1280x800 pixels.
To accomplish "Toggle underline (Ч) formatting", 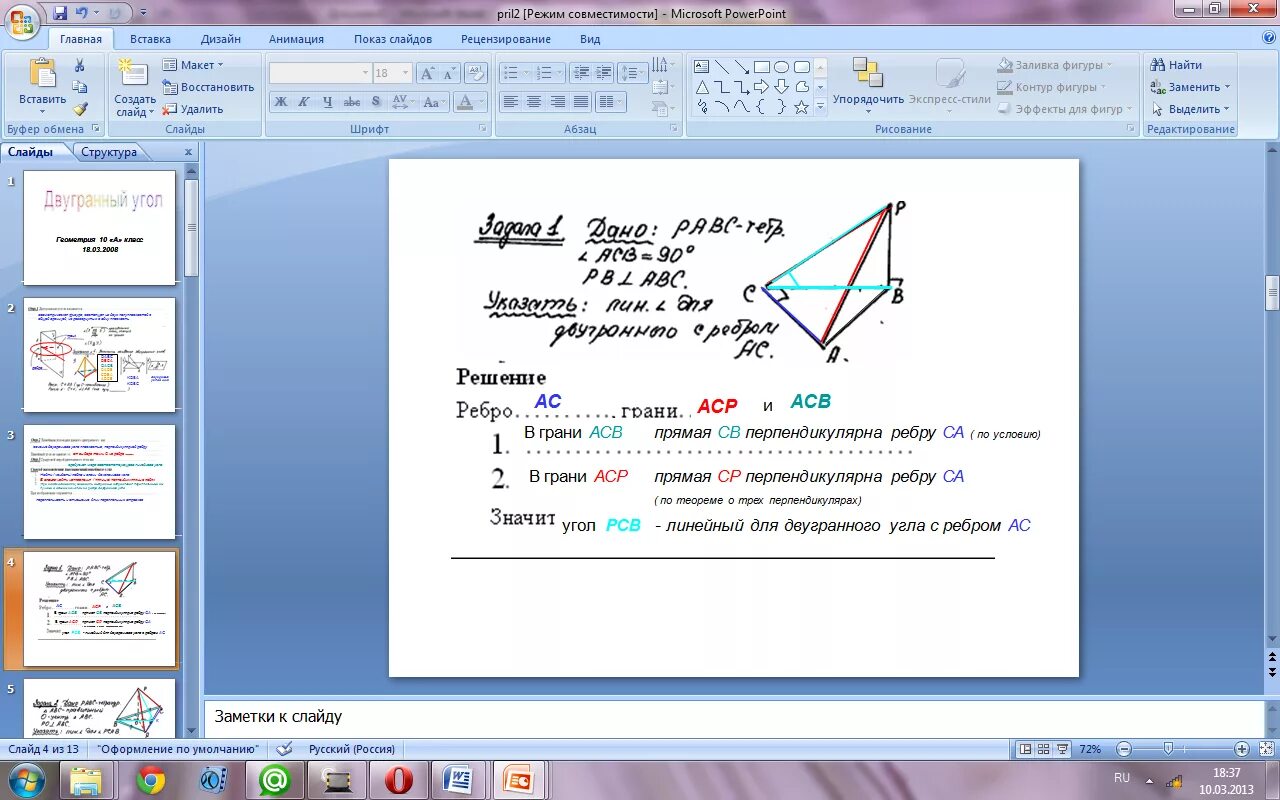I will 327,102.
